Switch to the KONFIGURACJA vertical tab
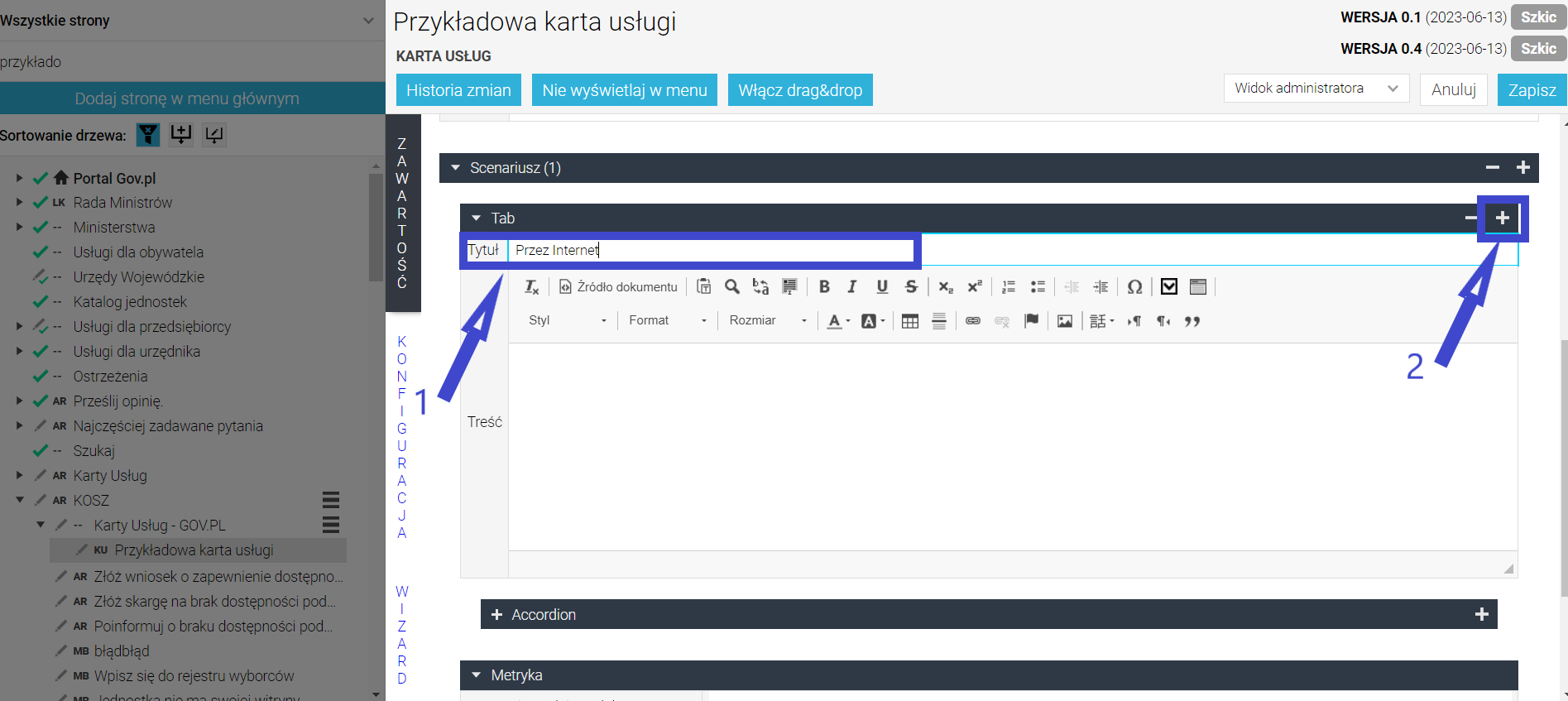The image size is (1568, 701). 402,437
